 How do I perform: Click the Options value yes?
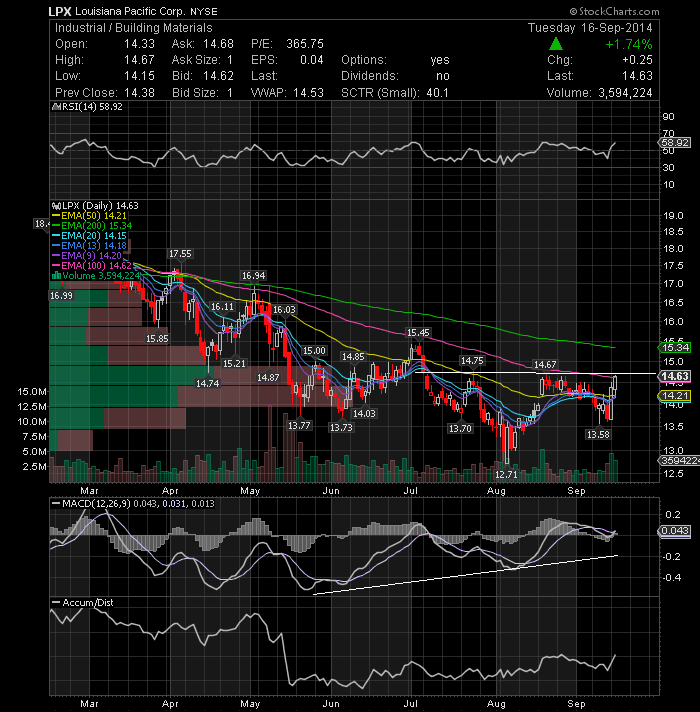(x=440, y=60)
